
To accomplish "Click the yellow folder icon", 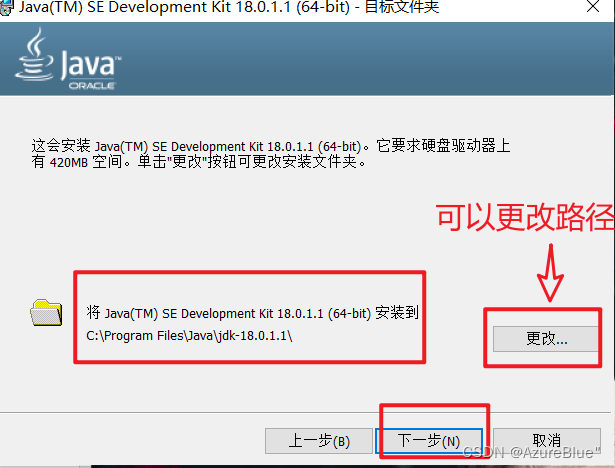I will click(46, 313).
